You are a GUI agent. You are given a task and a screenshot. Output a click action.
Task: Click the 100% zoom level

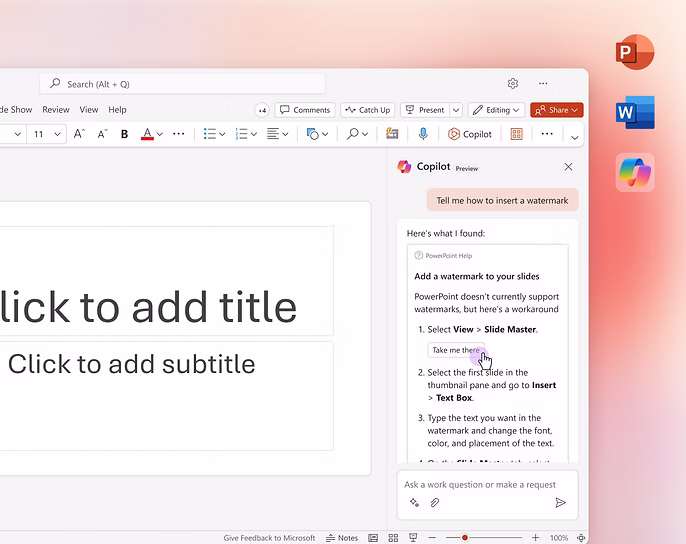tap(559, 538)
